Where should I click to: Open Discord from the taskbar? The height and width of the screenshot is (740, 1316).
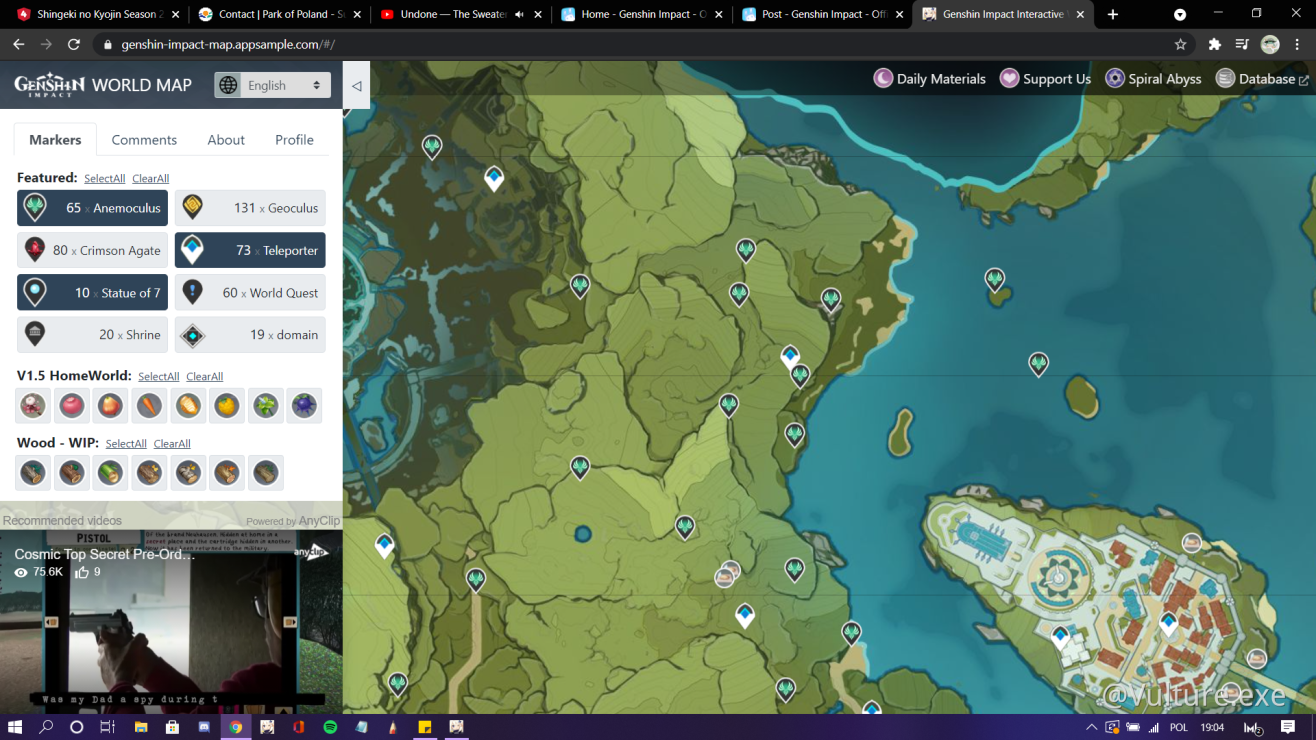pyautogui.click(x=204, y=727)
